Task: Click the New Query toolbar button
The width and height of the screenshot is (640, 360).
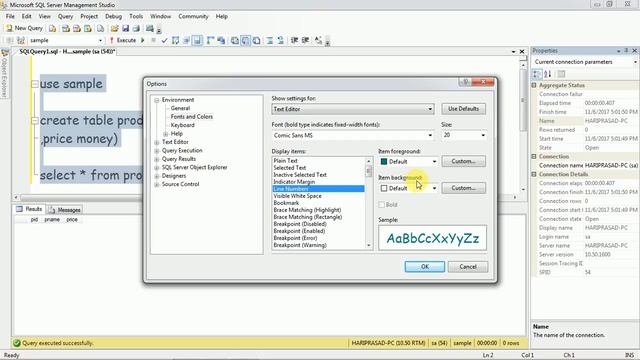Action: 24,28
